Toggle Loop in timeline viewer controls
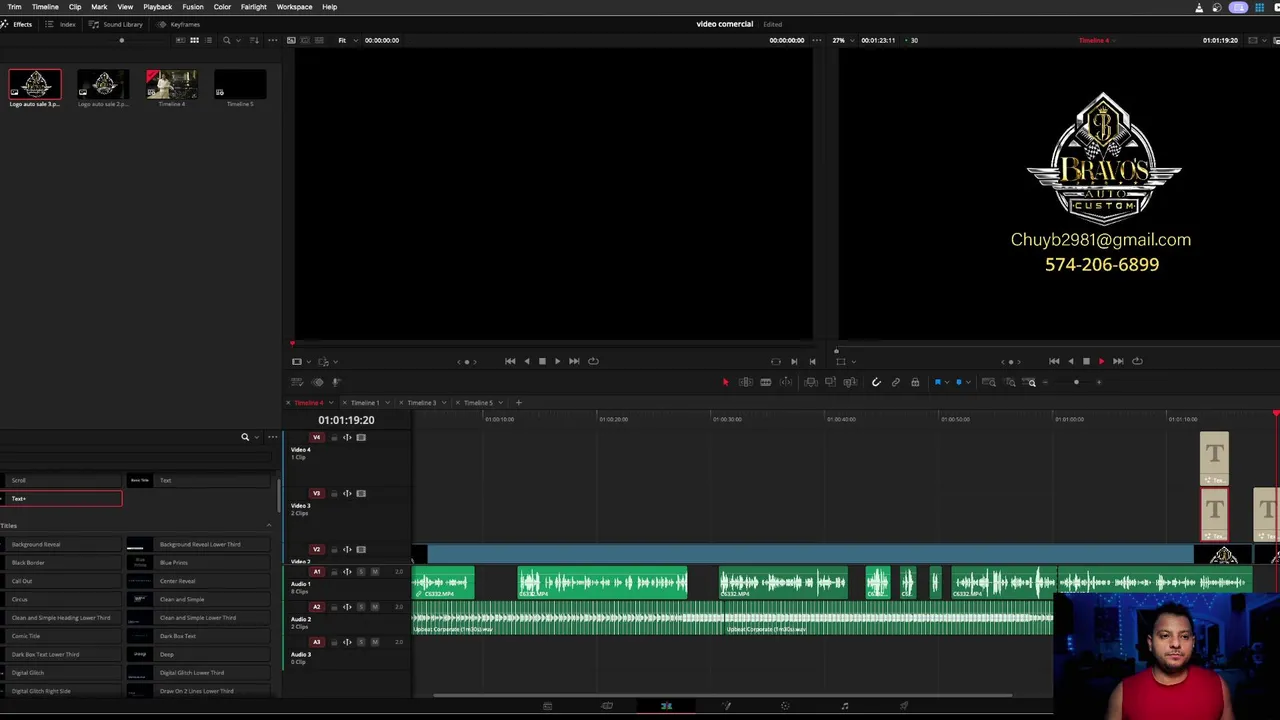The width and height of the screenshot is (1280, 720). coord(1137,361)
